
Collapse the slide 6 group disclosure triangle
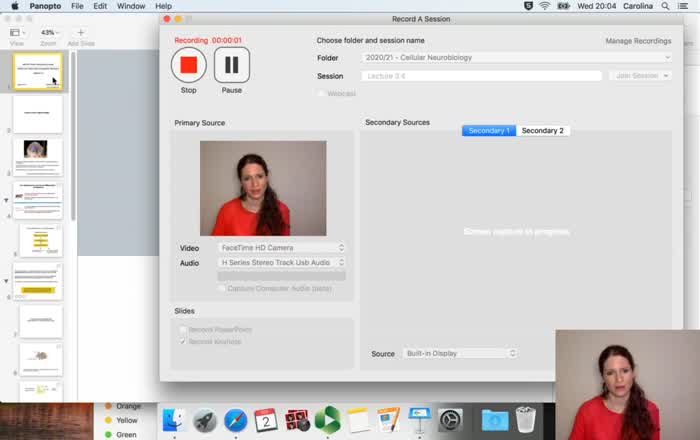click(6, 281)
